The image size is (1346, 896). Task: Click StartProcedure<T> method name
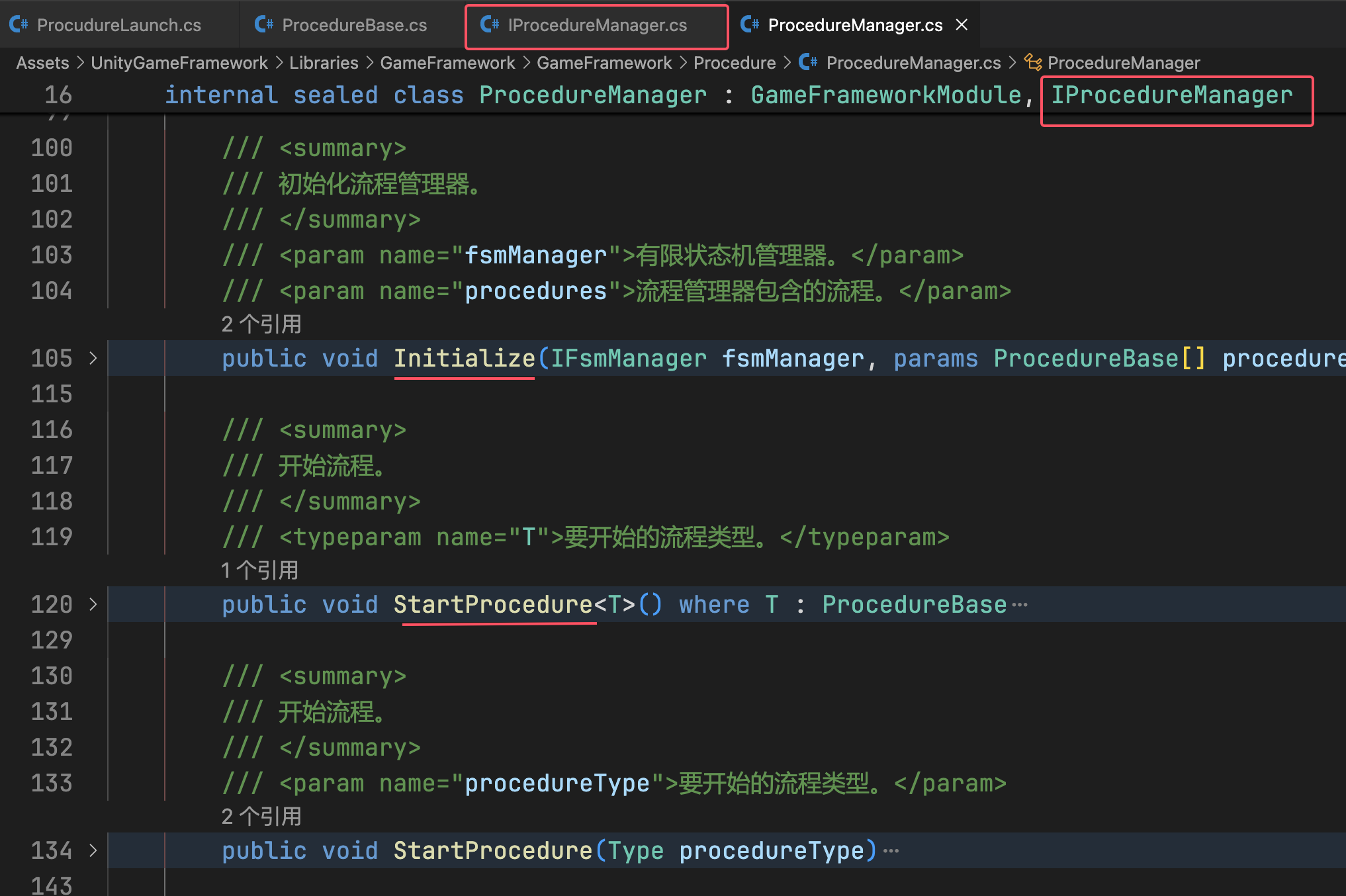(494, 604)
